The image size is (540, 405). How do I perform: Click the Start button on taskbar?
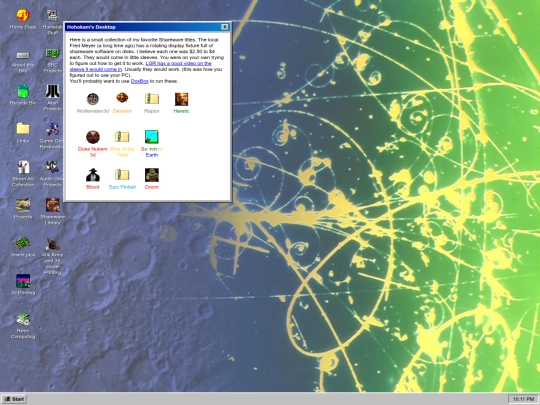14,399
